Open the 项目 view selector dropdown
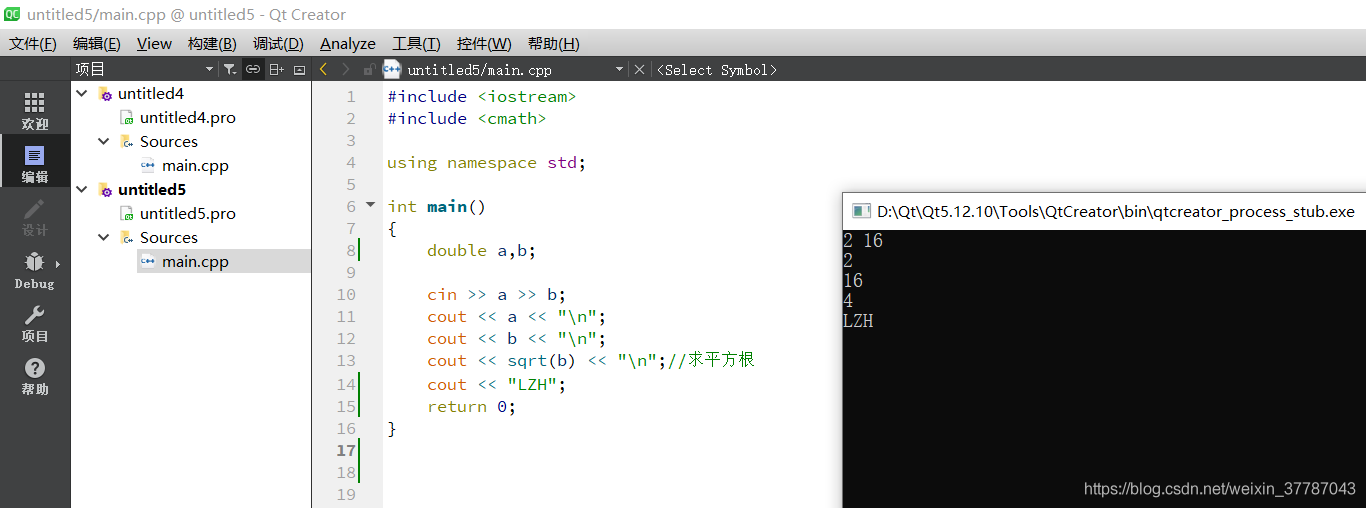The image size is (1366, 508). click(x=209, y=69)
